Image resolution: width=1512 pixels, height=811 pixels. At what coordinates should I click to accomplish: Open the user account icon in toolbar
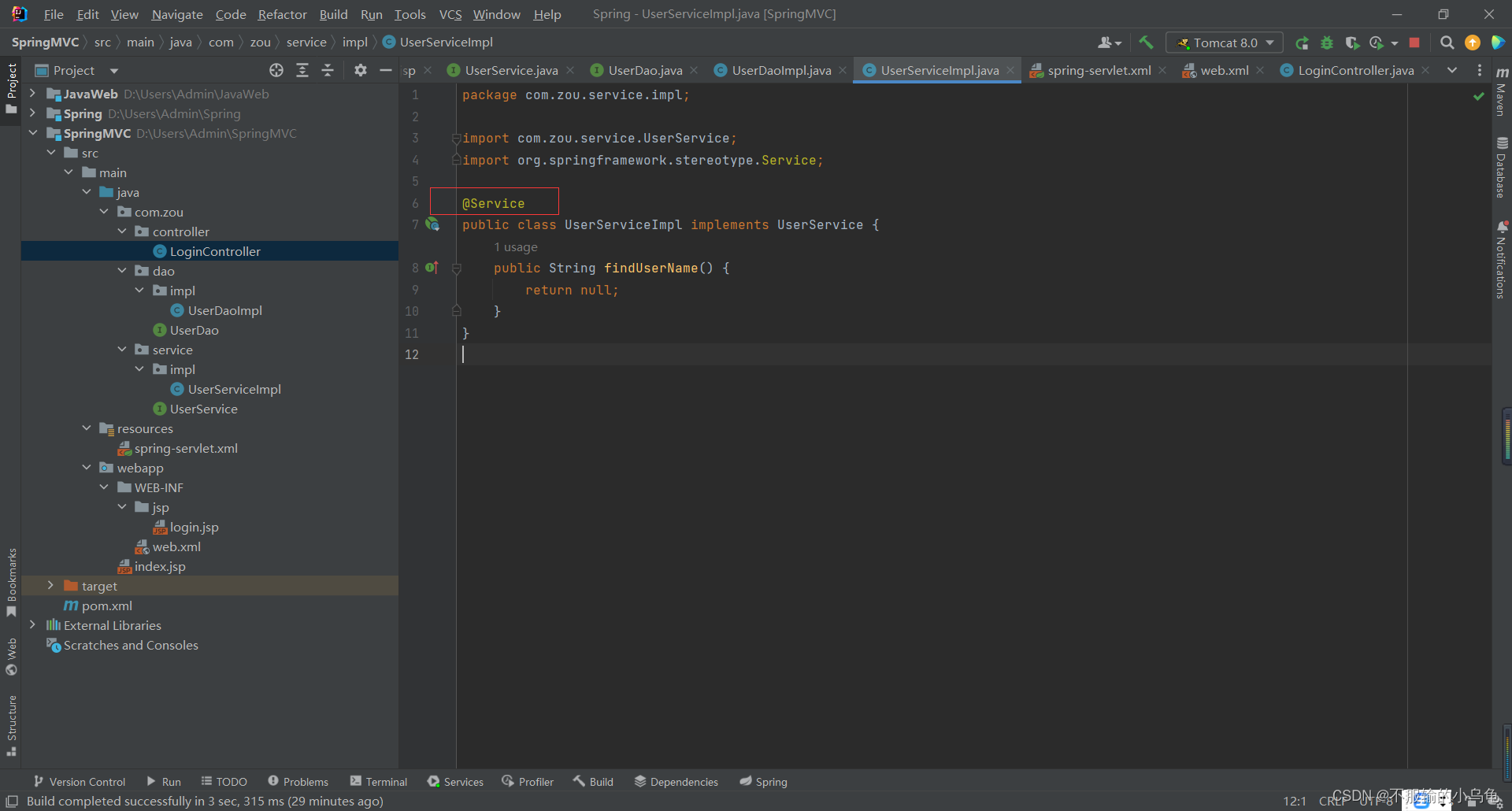click(x=1110, y=43)
